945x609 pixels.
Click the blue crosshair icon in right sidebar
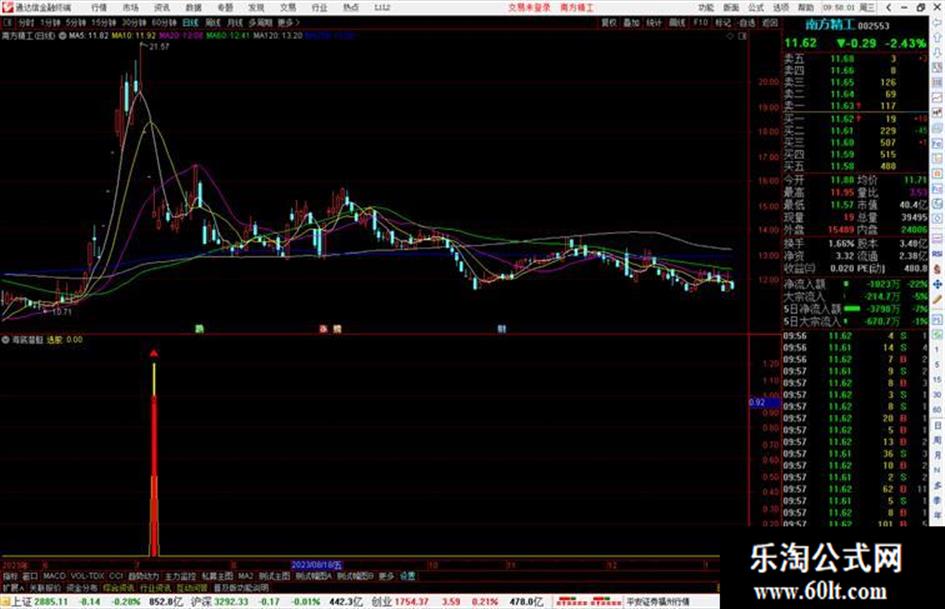click(937, 284)
